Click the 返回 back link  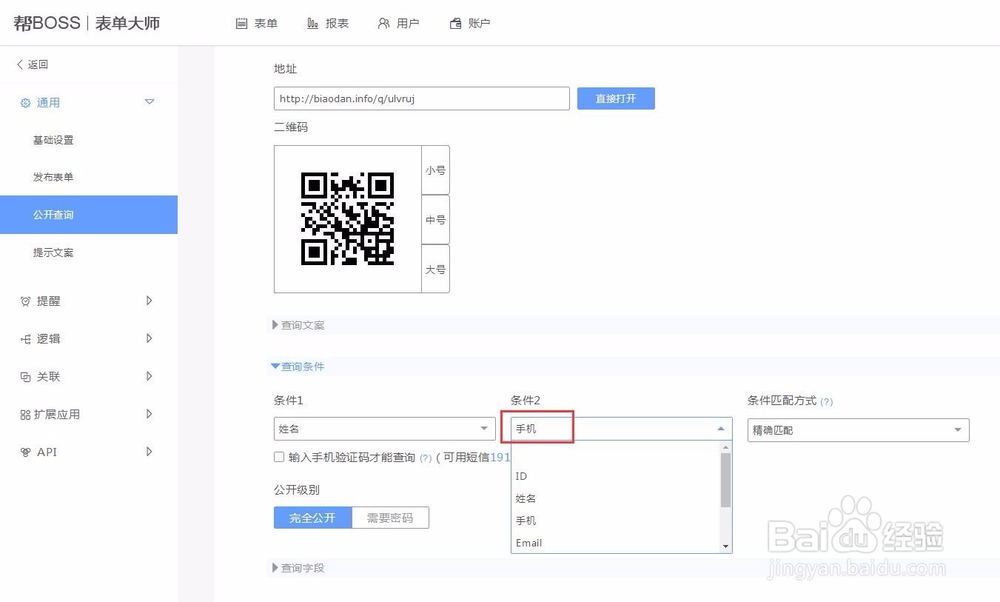(x=32, y=64)
